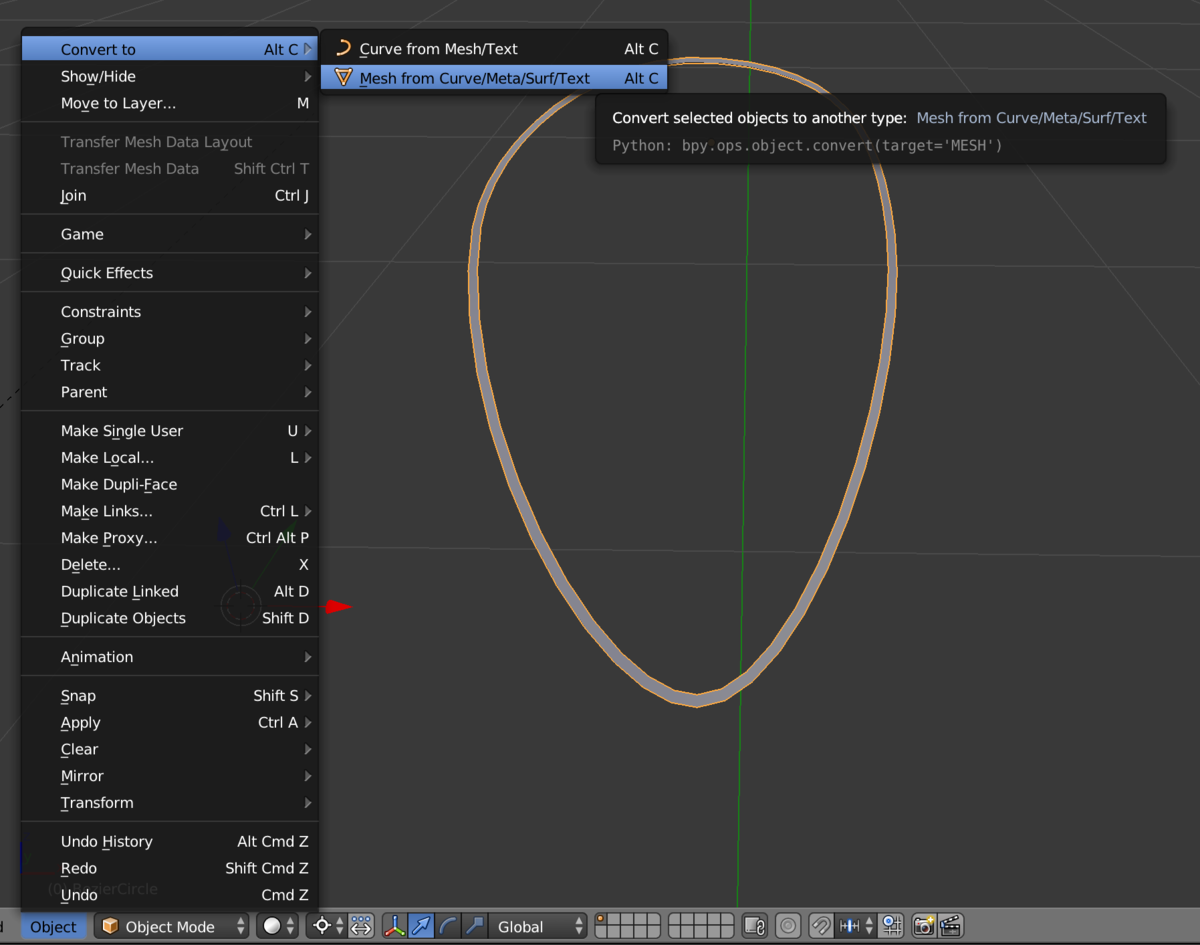Select Move to Layer… entry
Screen dimensions: 1200x945
point(170,103)
